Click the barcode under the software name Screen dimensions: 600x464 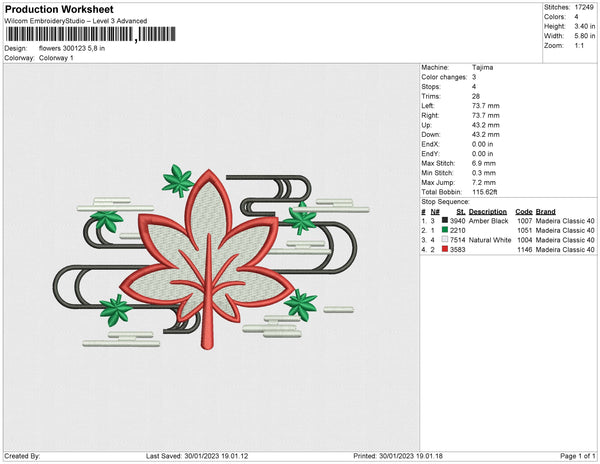pyautogui.click(x=90, y=34)
